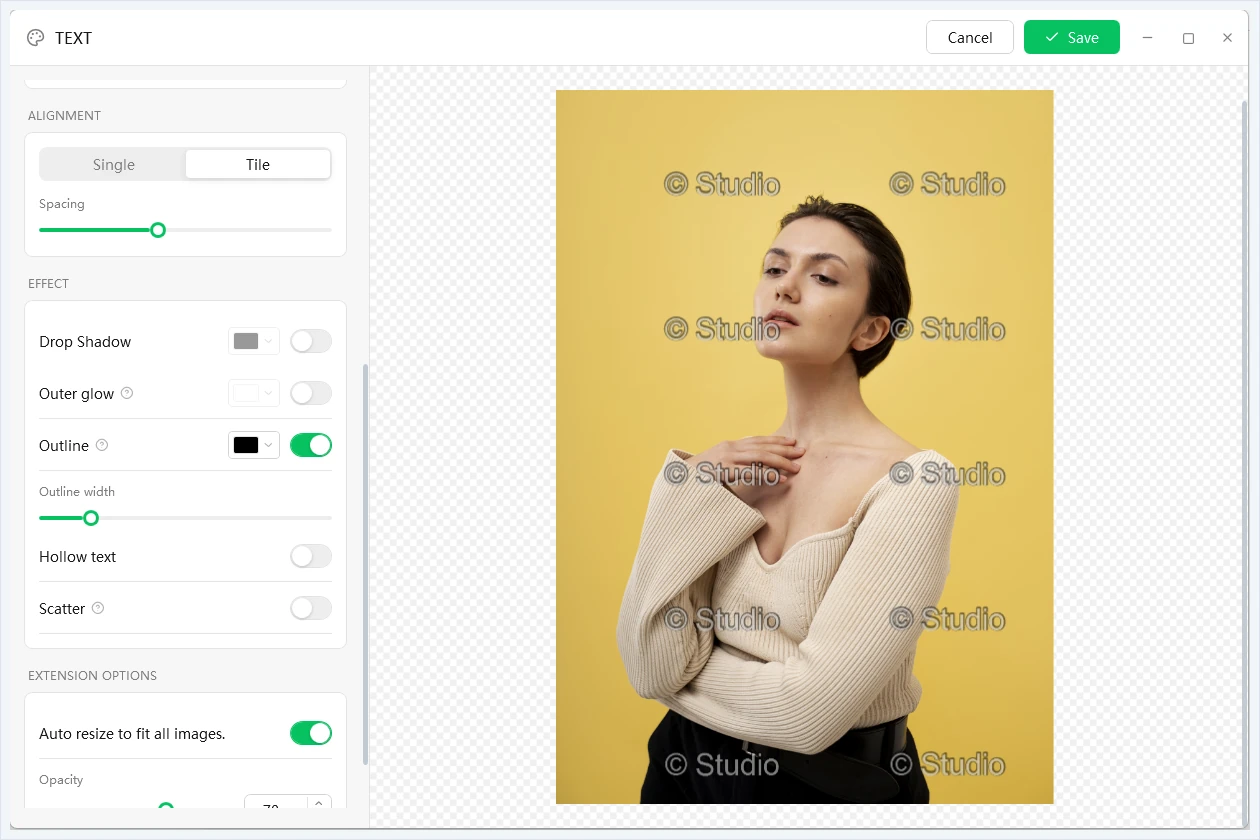Switch alignment to Single
This screenshot has width=1260, height=840.
click(x=113, y=164)
